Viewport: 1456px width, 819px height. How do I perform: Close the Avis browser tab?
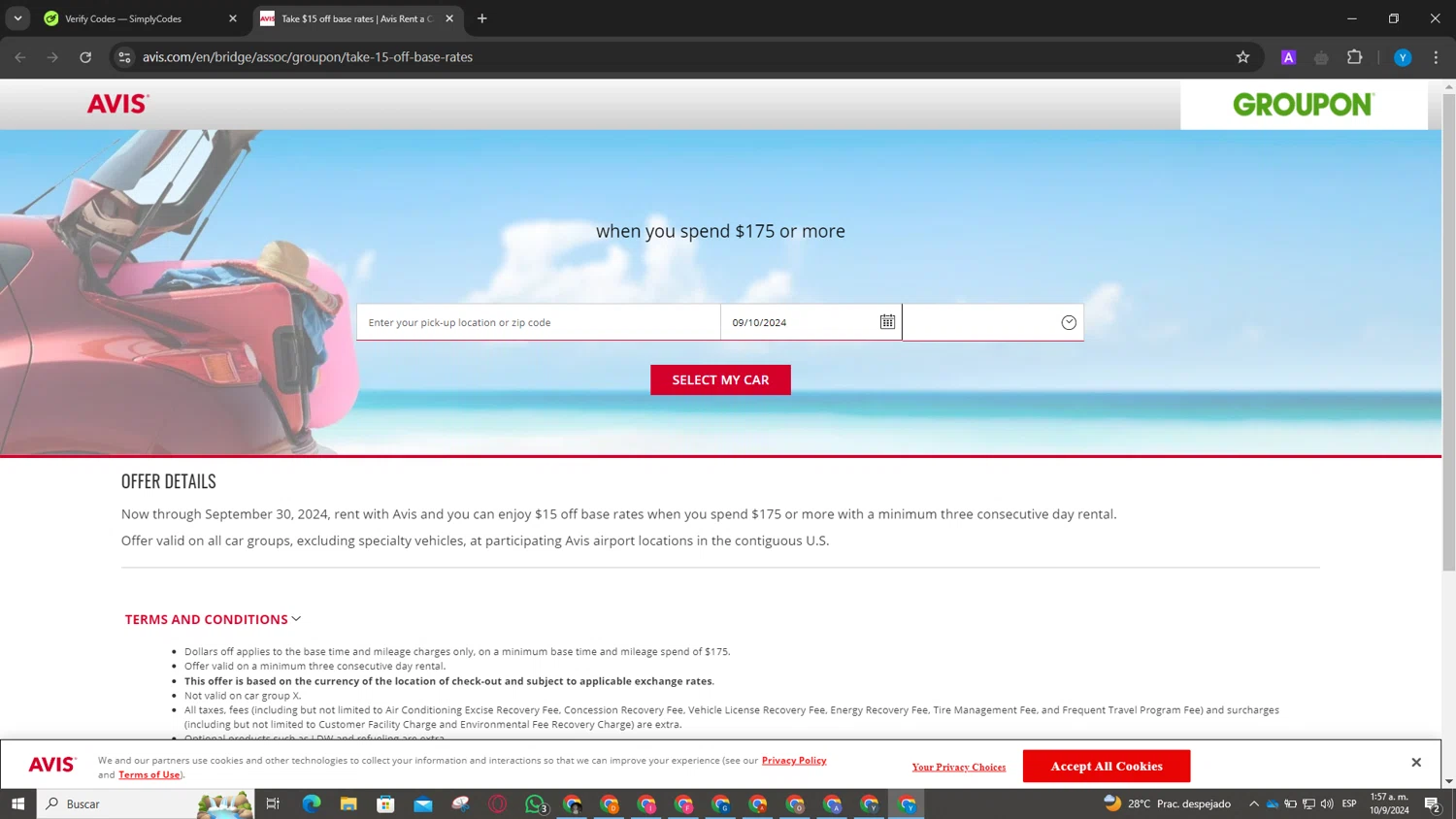[x=449, y=18]
